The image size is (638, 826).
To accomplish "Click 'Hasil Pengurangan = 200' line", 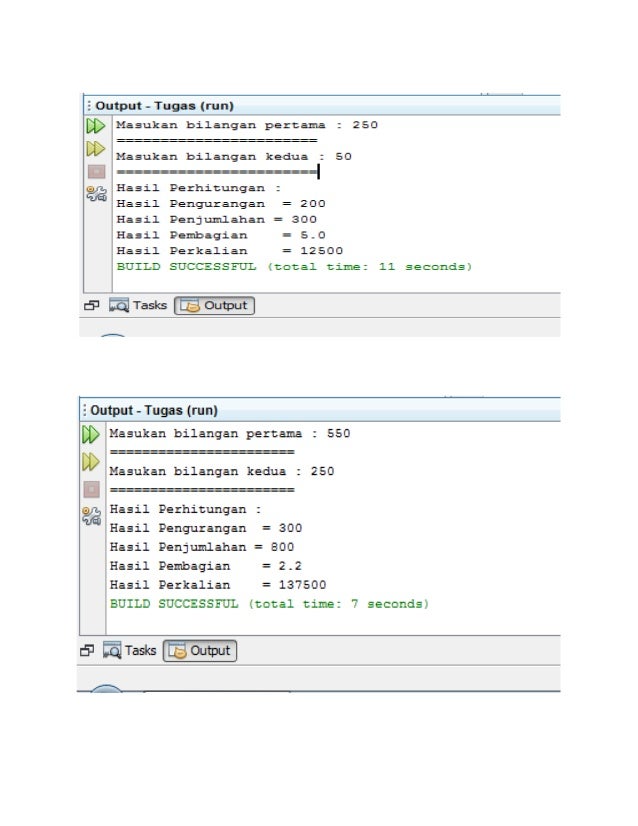I will [x=221, y=204].
